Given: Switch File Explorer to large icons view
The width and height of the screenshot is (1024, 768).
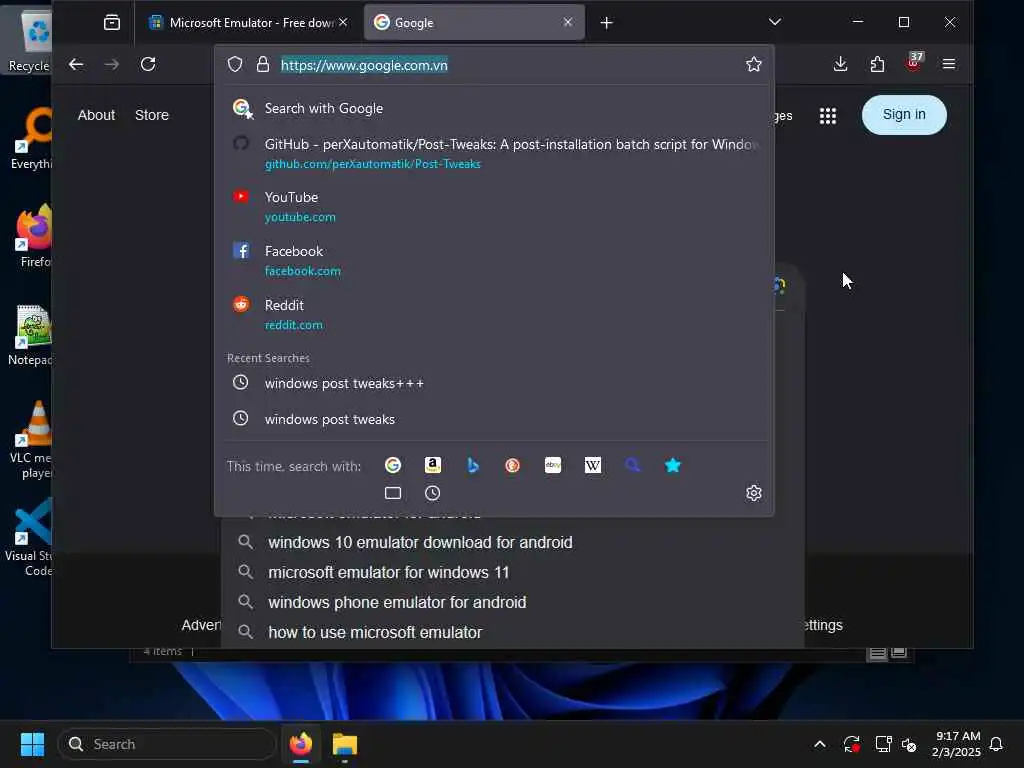Looking at the screenshot, I should click(x=899, y=652).
